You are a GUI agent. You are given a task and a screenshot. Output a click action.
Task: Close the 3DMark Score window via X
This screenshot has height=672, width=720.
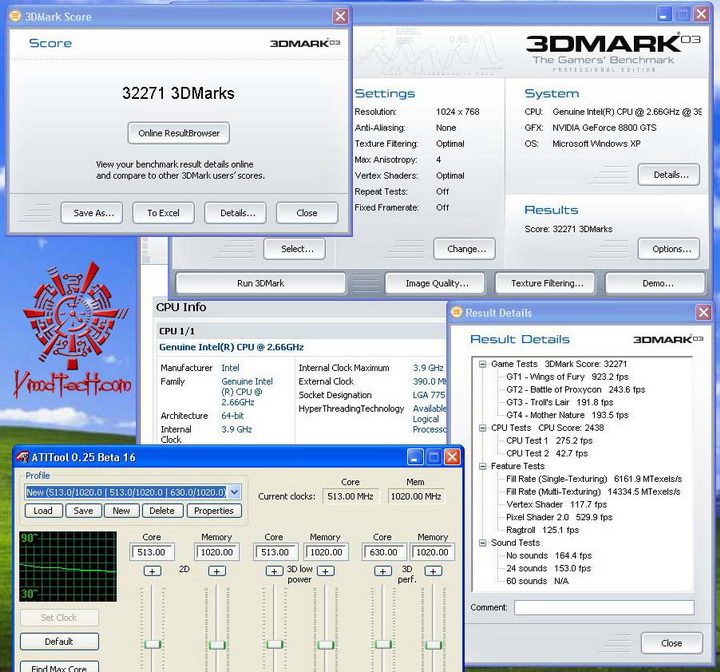[340, 17]
